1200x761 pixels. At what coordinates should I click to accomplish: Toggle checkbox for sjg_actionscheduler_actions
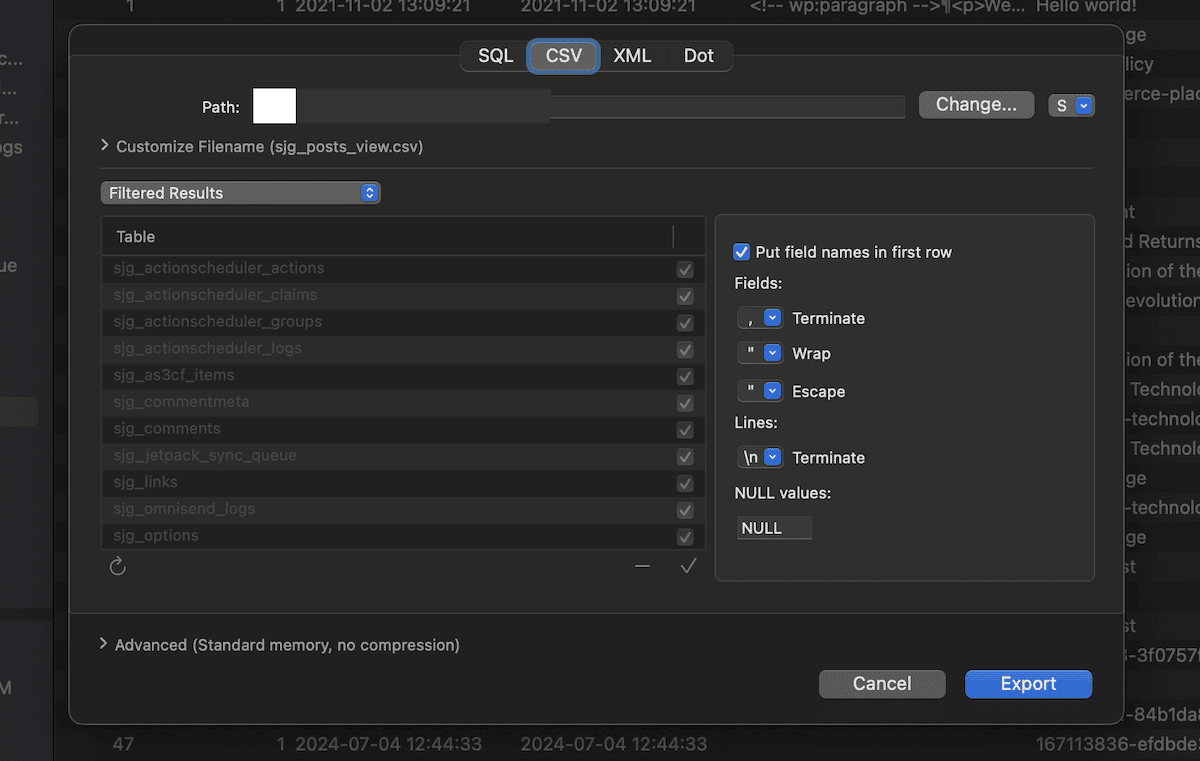(685, 269)
